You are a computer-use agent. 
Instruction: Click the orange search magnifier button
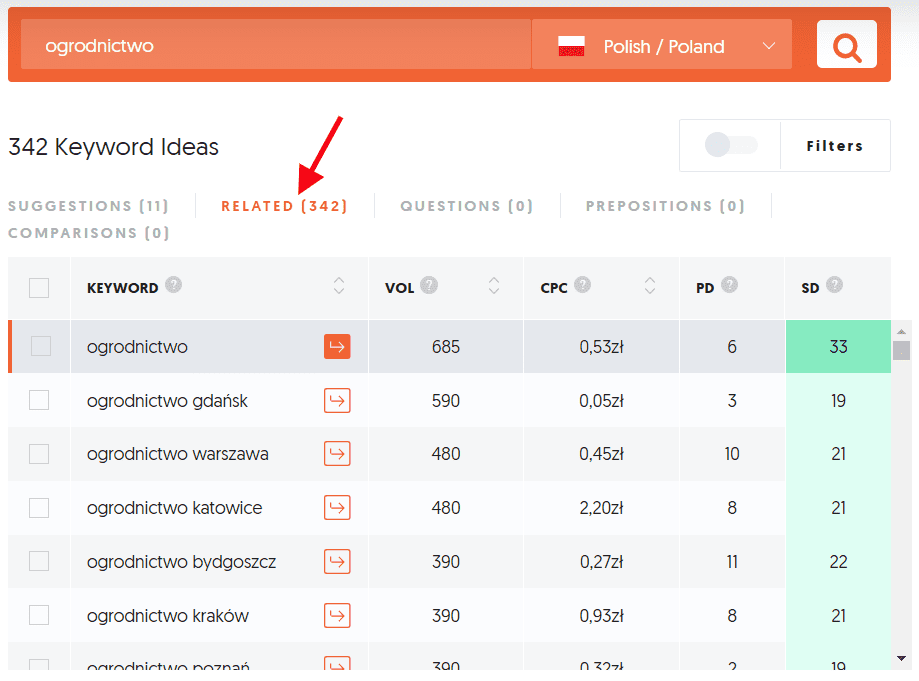(x=846, y=44)
